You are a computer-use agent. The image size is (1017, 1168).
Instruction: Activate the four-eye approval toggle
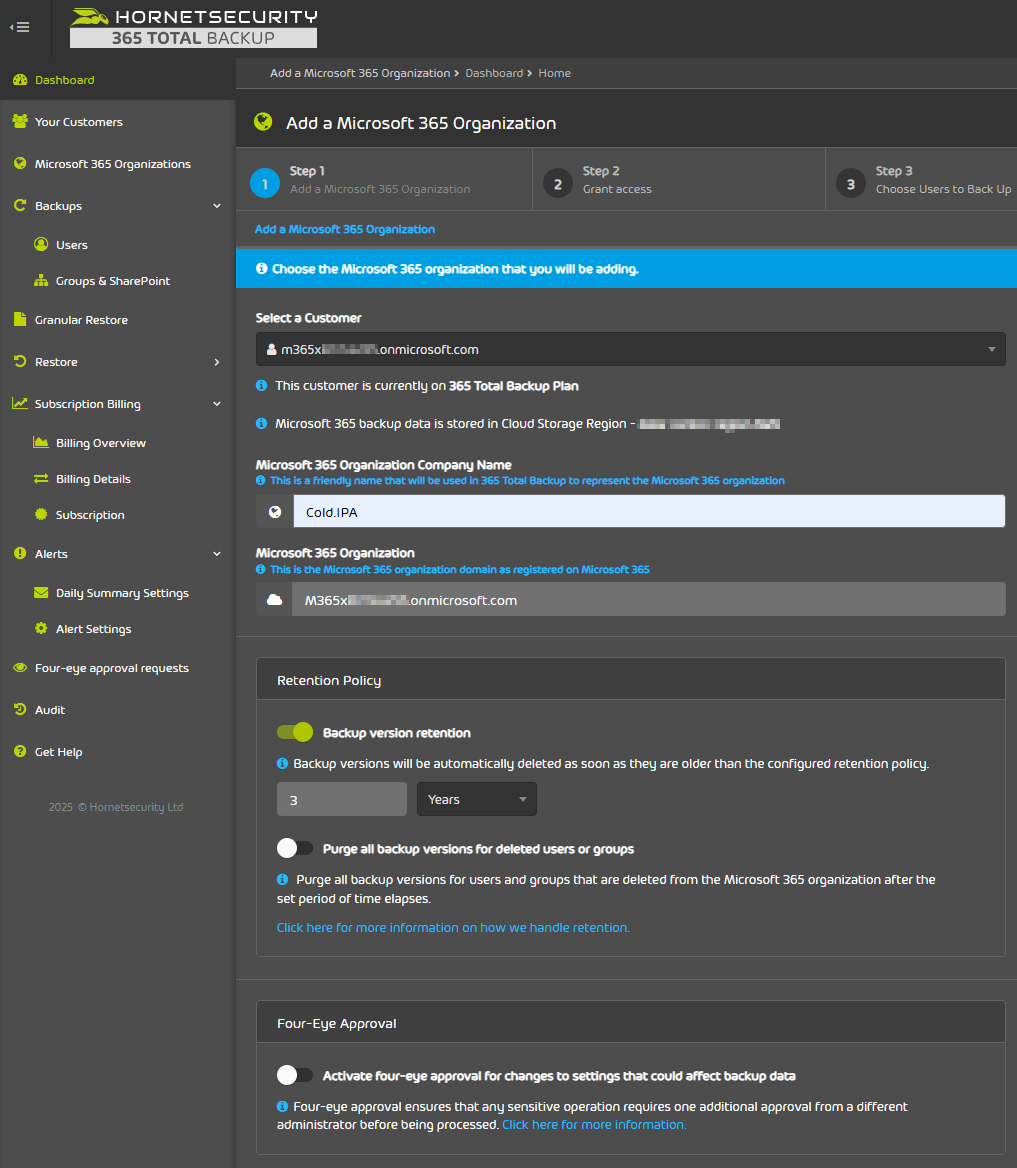[295, 1075]
